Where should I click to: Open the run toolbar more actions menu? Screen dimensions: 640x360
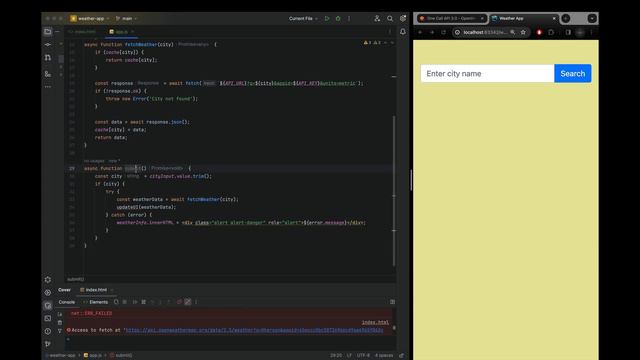[349, 18]
